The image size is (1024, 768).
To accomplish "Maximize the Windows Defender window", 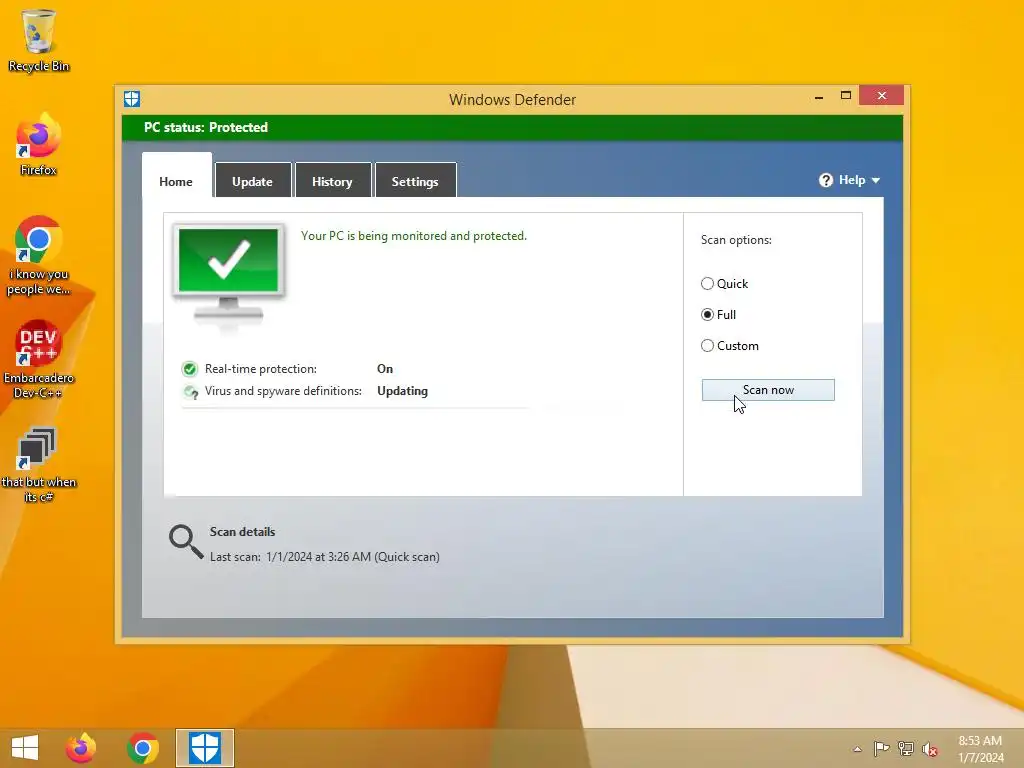I will tap(846, 96).
